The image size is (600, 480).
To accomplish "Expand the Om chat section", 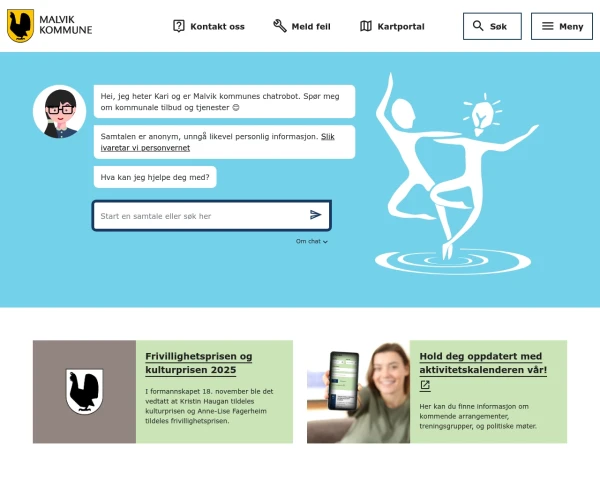I will click(x=311, y=242).
